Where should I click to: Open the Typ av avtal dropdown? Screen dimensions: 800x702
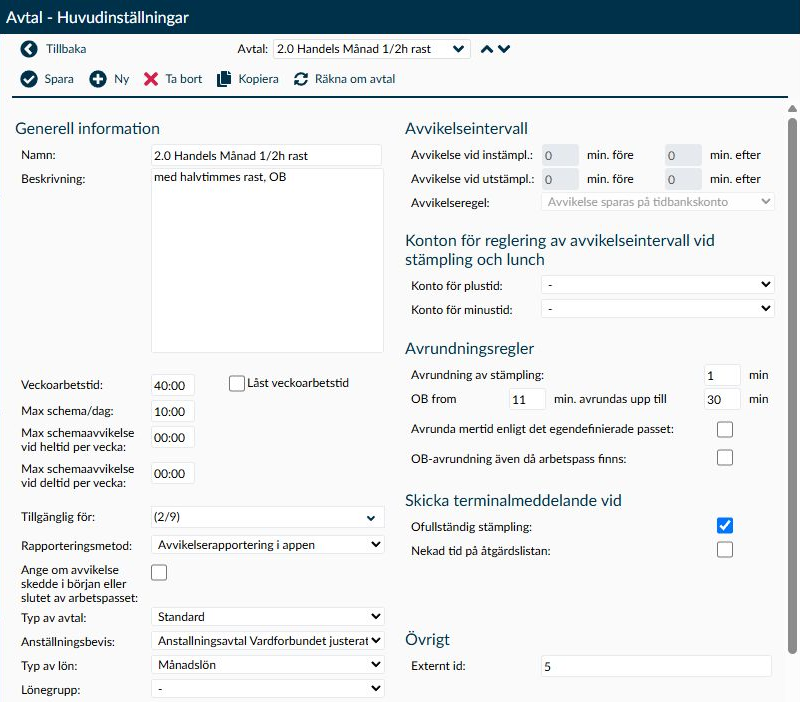268,617
